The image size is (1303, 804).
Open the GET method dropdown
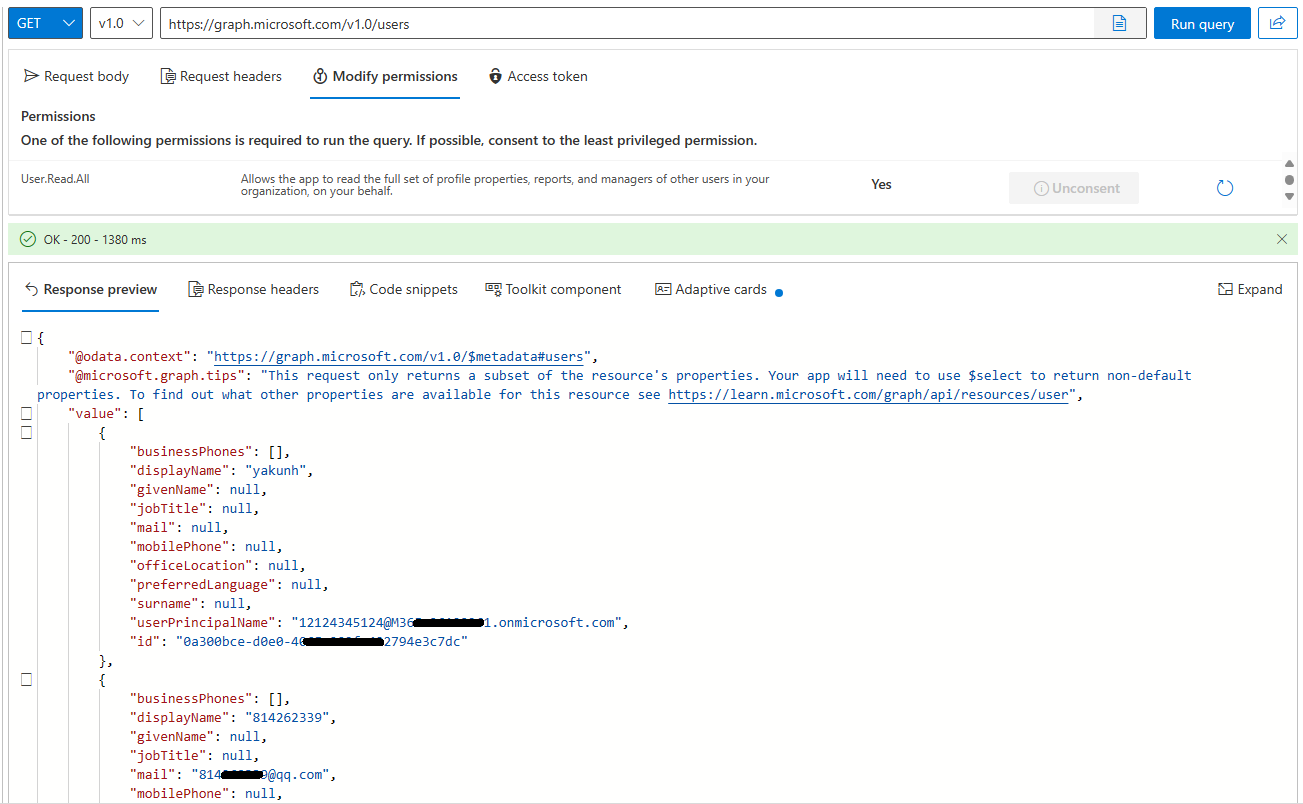[45, 23]
